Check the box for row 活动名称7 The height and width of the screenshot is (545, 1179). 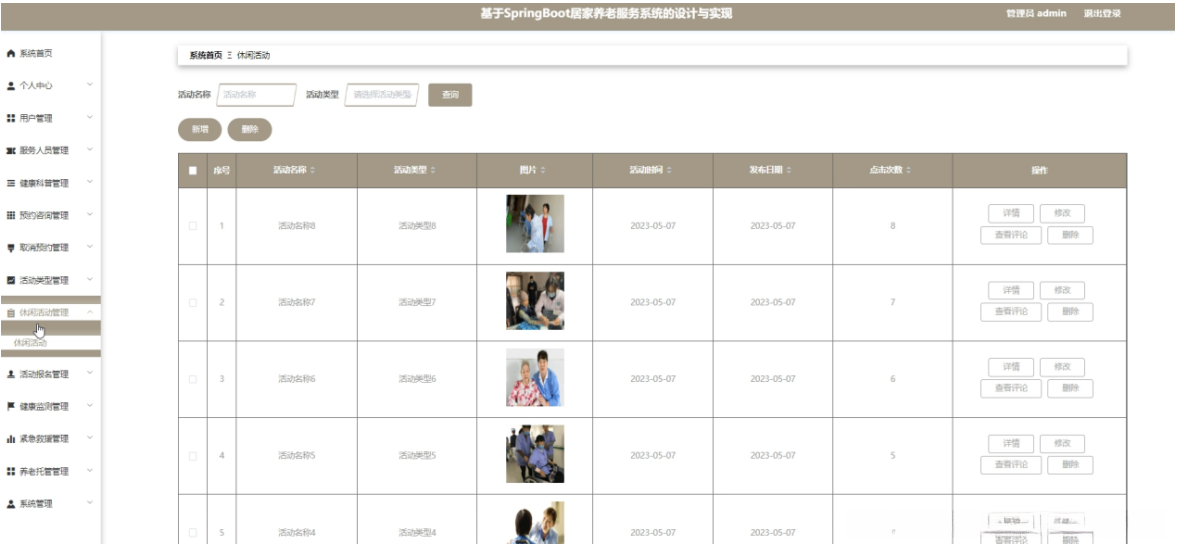192,302
